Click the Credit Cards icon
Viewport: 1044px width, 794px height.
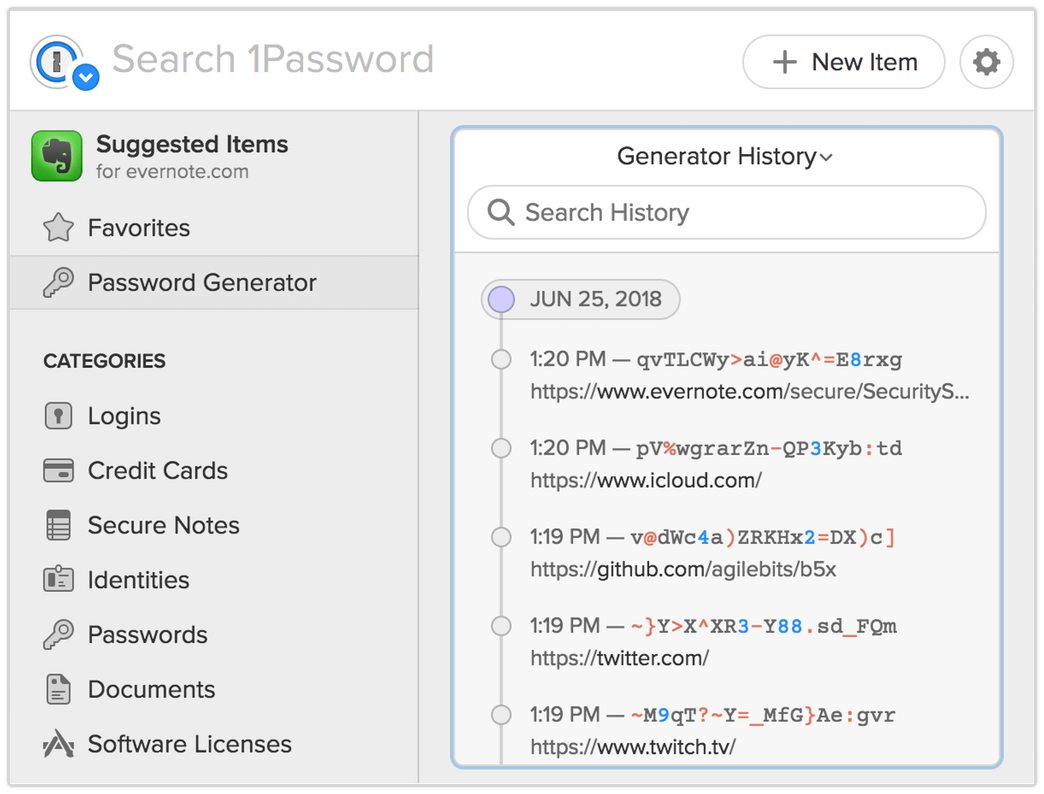pyautogui.click(x=59, y=470)
